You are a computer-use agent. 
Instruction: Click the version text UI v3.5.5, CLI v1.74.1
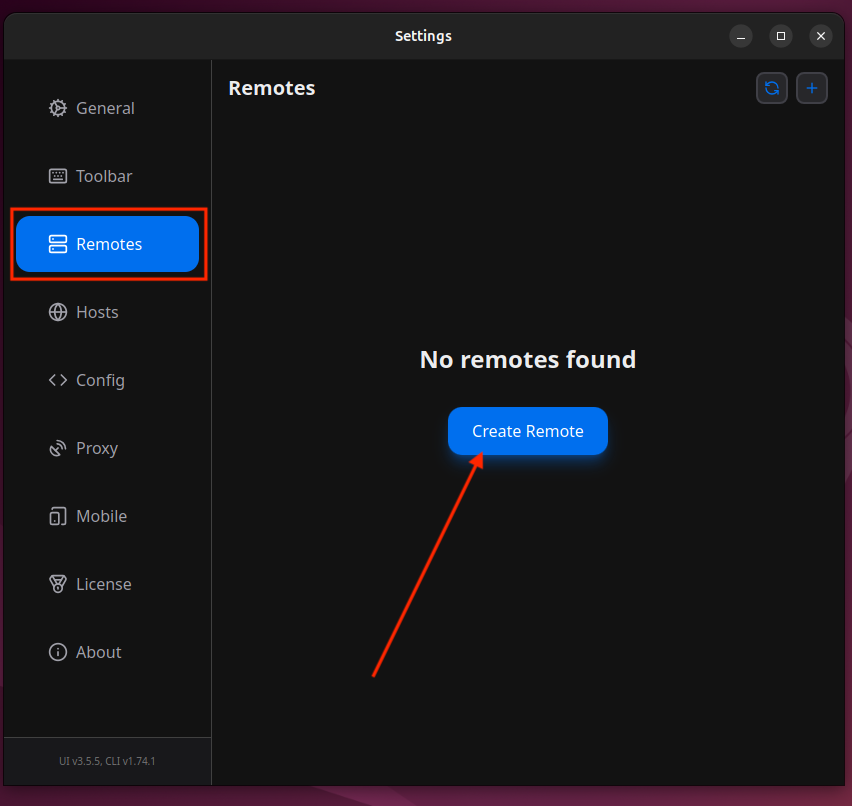[x=107, y=761]
